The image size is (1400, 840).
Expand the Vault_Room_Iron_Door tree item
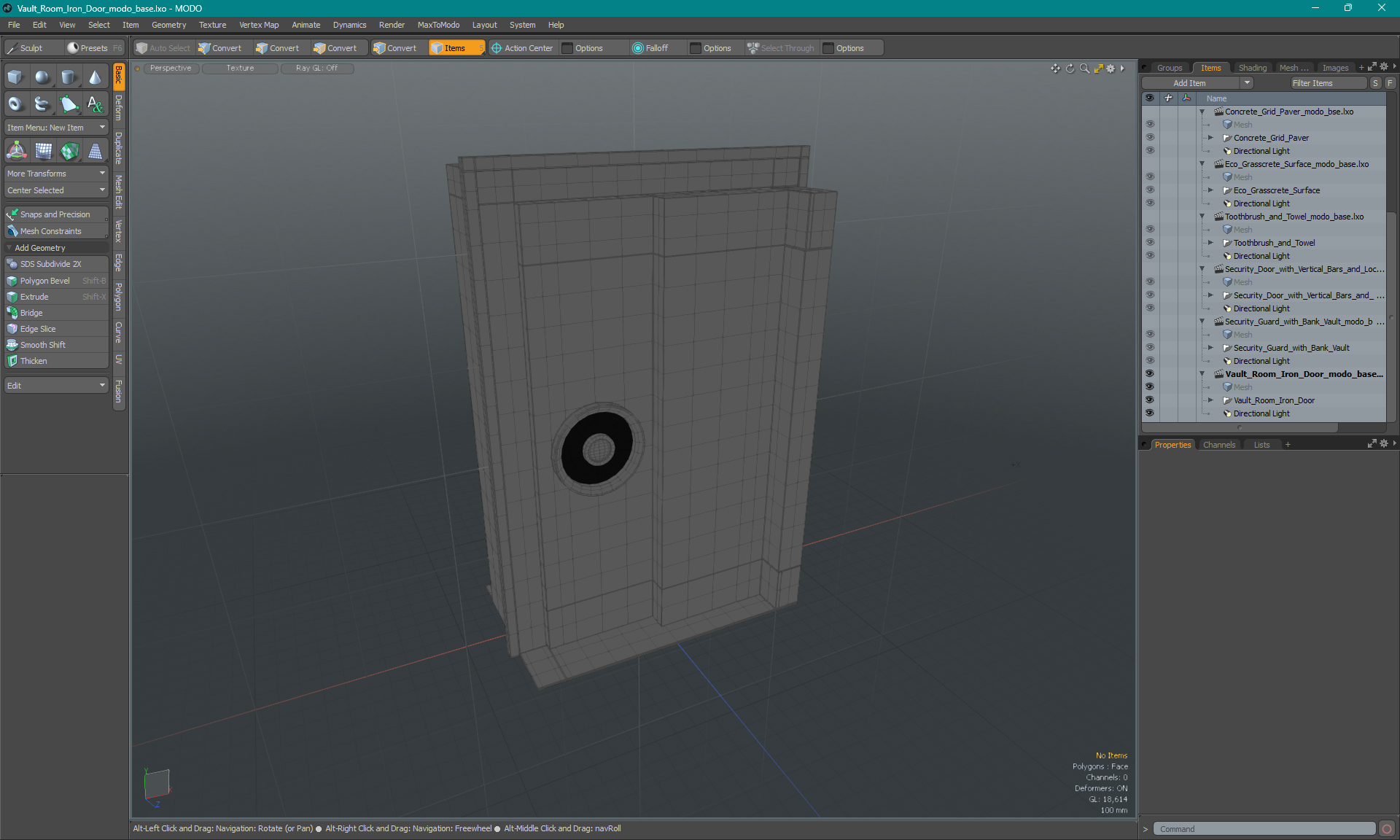tap(1211, 400)
